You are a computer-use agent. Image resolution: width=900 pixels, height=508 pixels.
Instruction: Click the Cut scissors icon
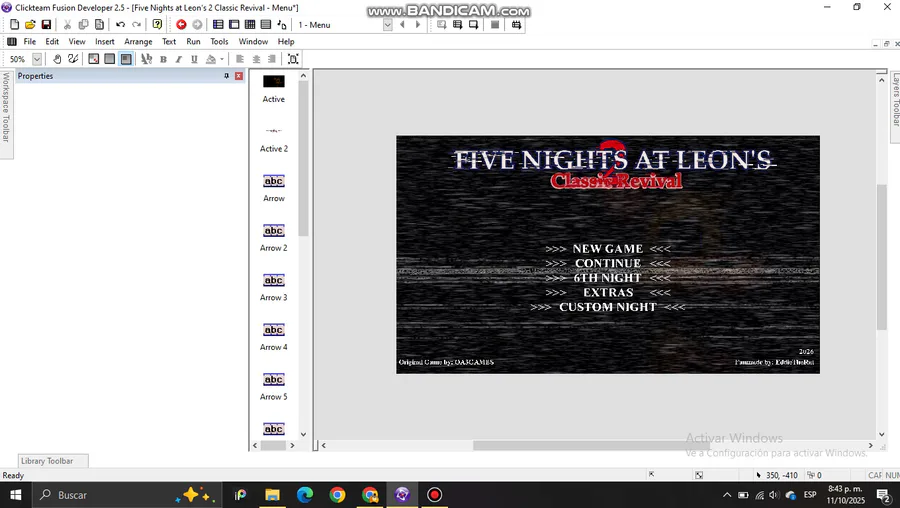[67, 25]
